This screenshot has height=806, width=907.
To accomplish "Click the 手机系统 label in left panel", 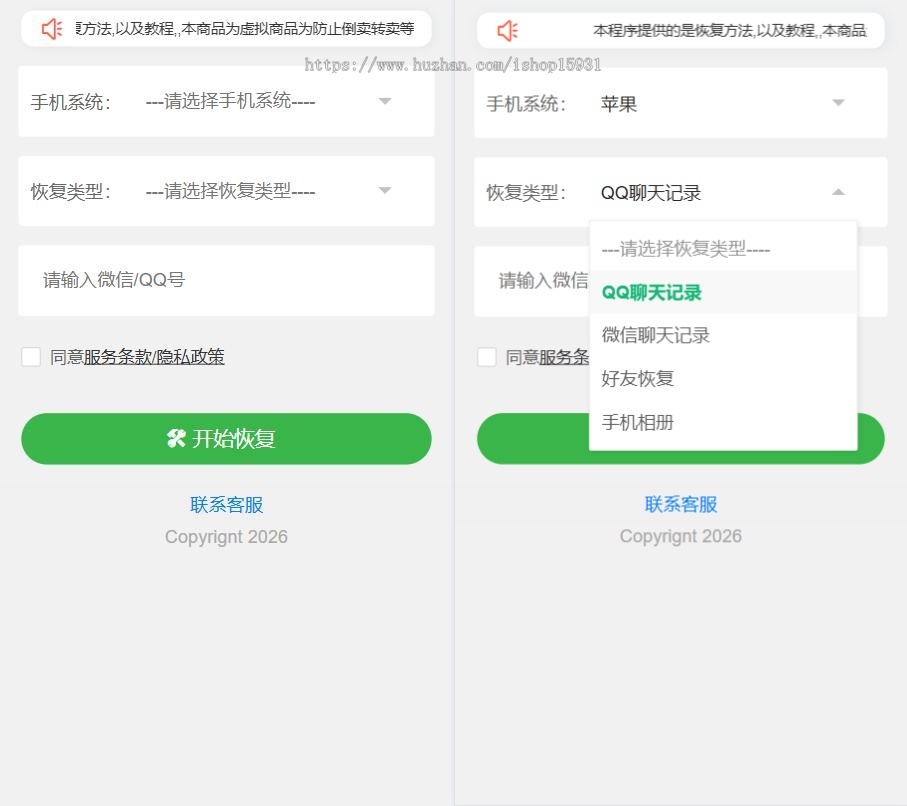I will pos(70,102).
